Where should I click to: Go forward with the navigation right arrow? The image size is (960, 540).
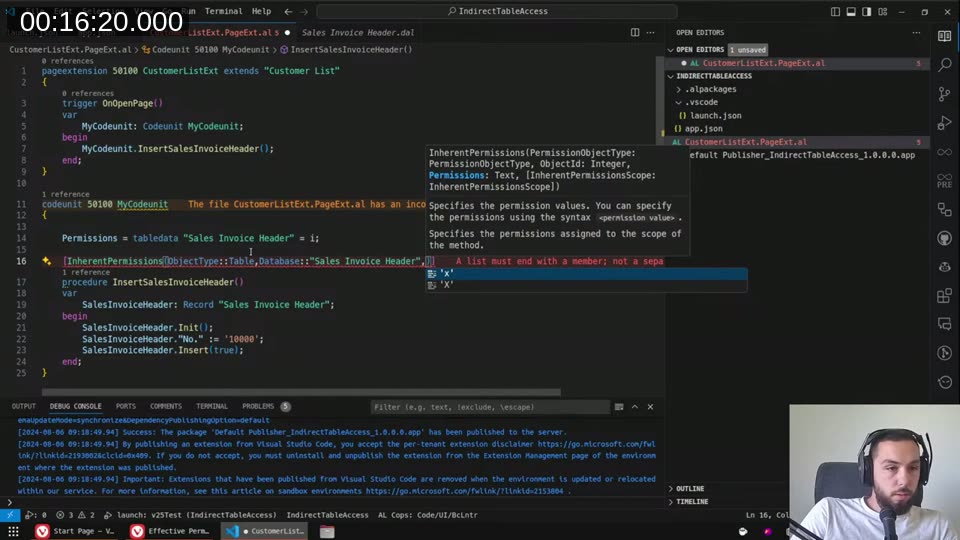click(x=304, y=12)
